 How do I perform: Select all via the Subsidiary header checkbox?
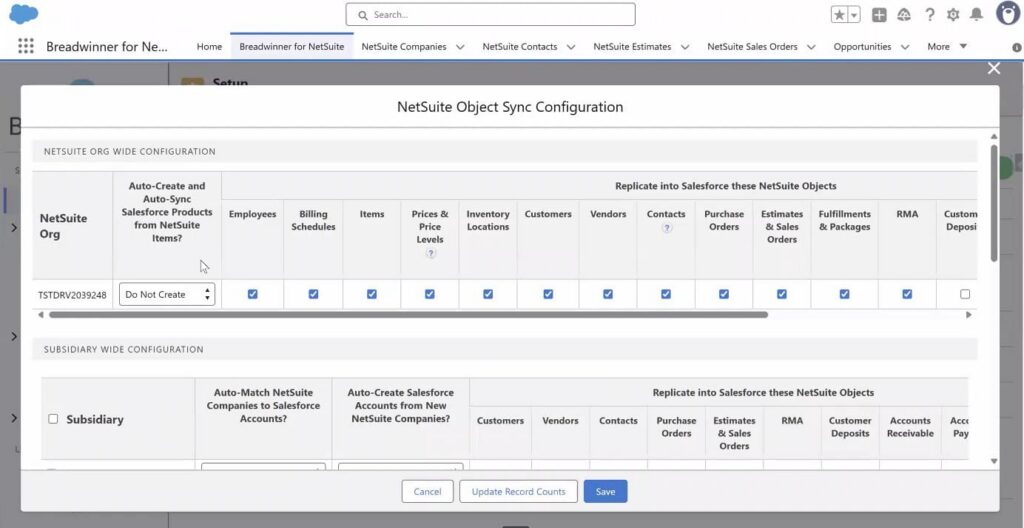point(53,419)
